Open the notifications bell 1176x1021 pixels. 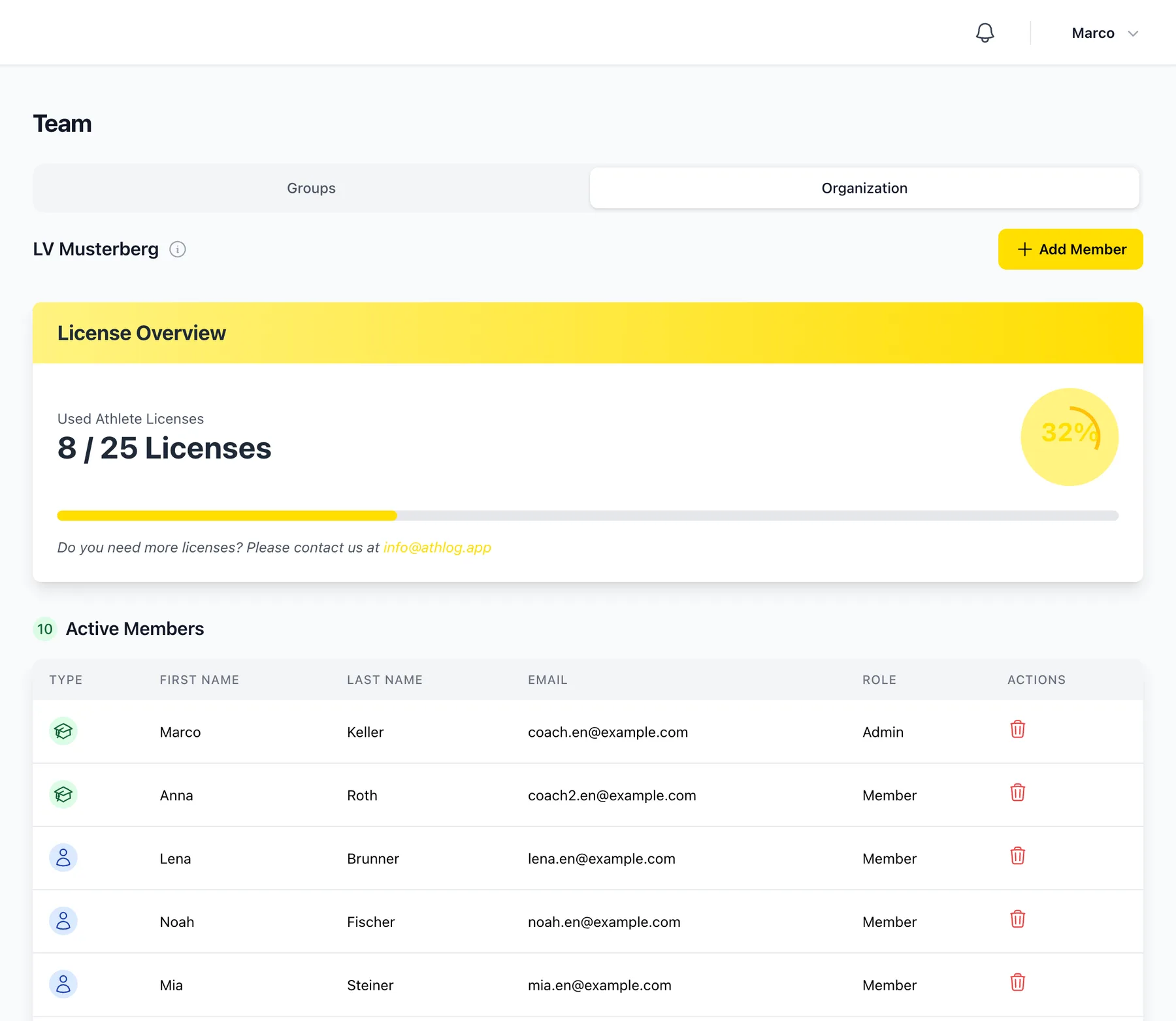pos(985,33)
